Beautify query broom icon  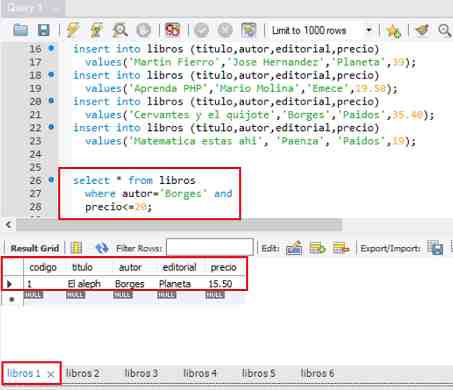point(422,30)
